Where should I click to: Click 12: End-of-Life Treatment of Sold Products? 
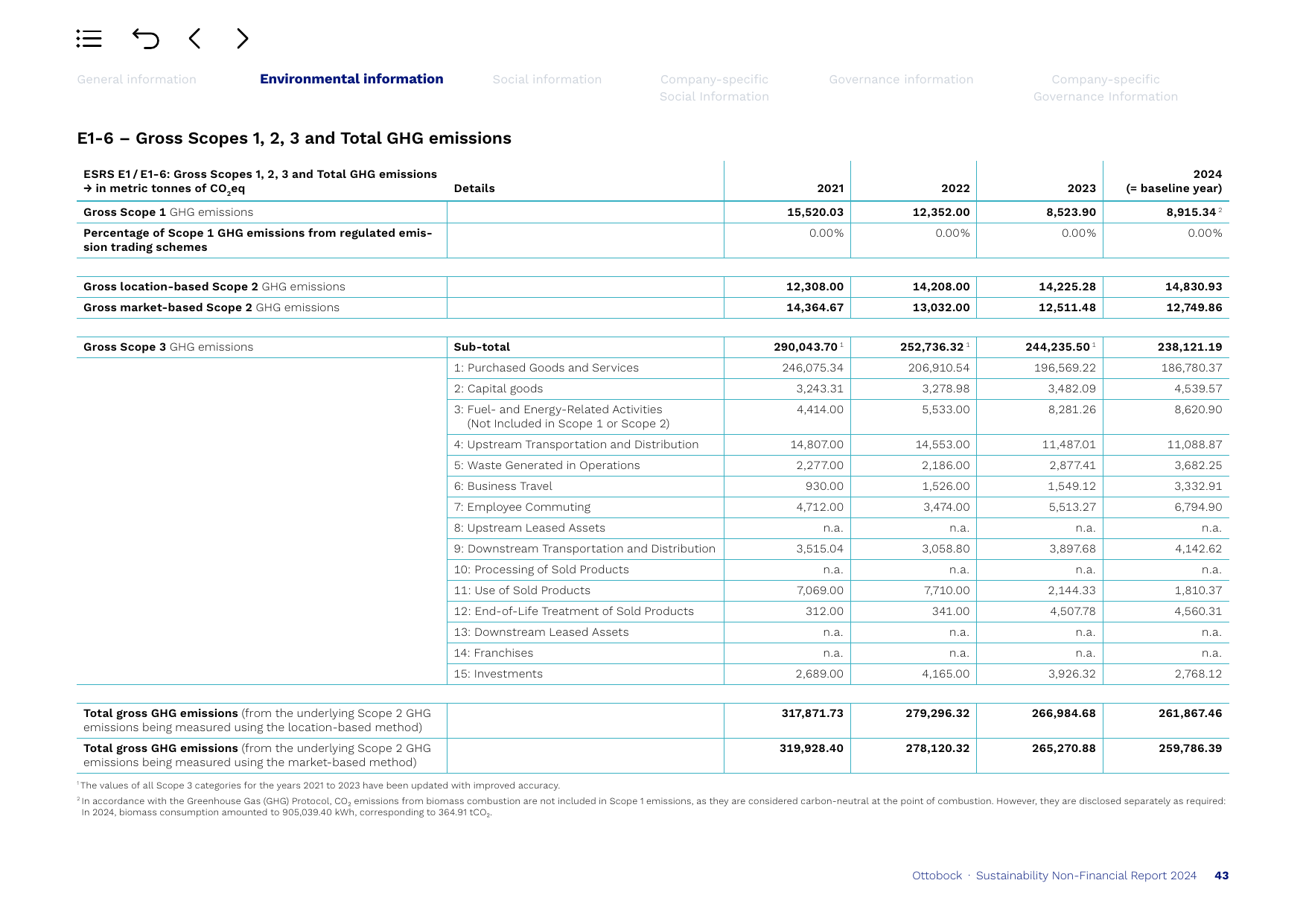click(x=573, y=611)
